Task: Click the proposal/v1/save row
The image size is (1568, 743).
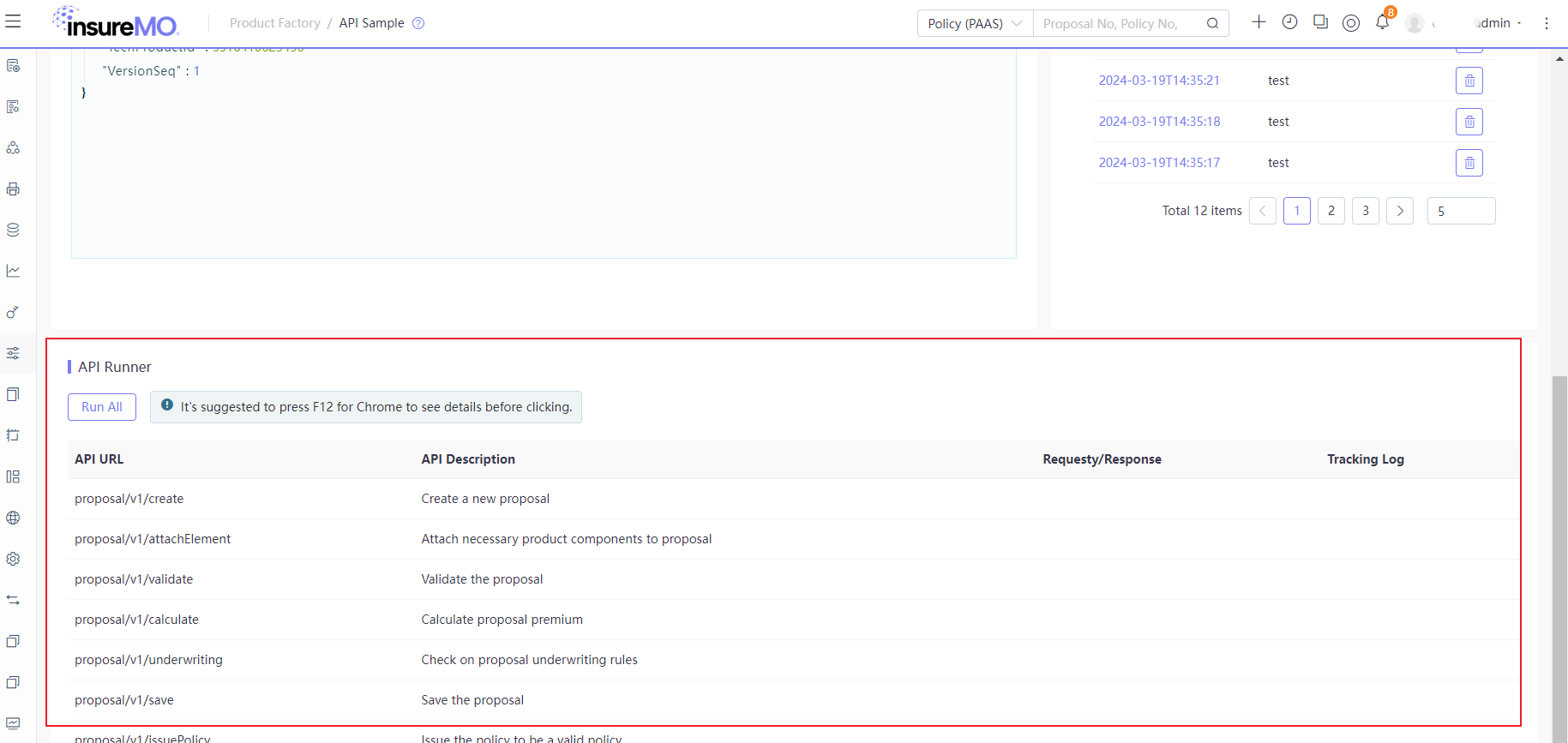Action: (793, 700)
